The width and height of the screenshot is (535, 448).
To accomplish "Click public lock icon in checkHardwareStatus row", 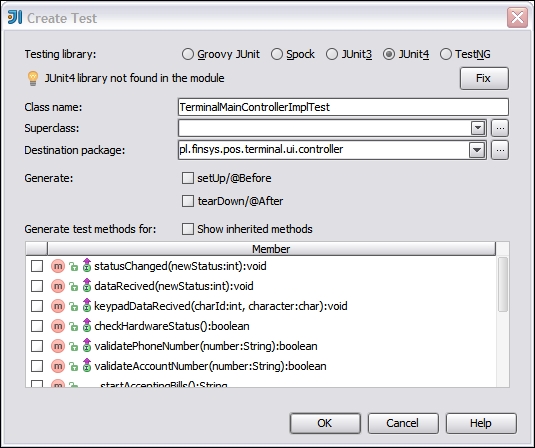I will 73,327.
